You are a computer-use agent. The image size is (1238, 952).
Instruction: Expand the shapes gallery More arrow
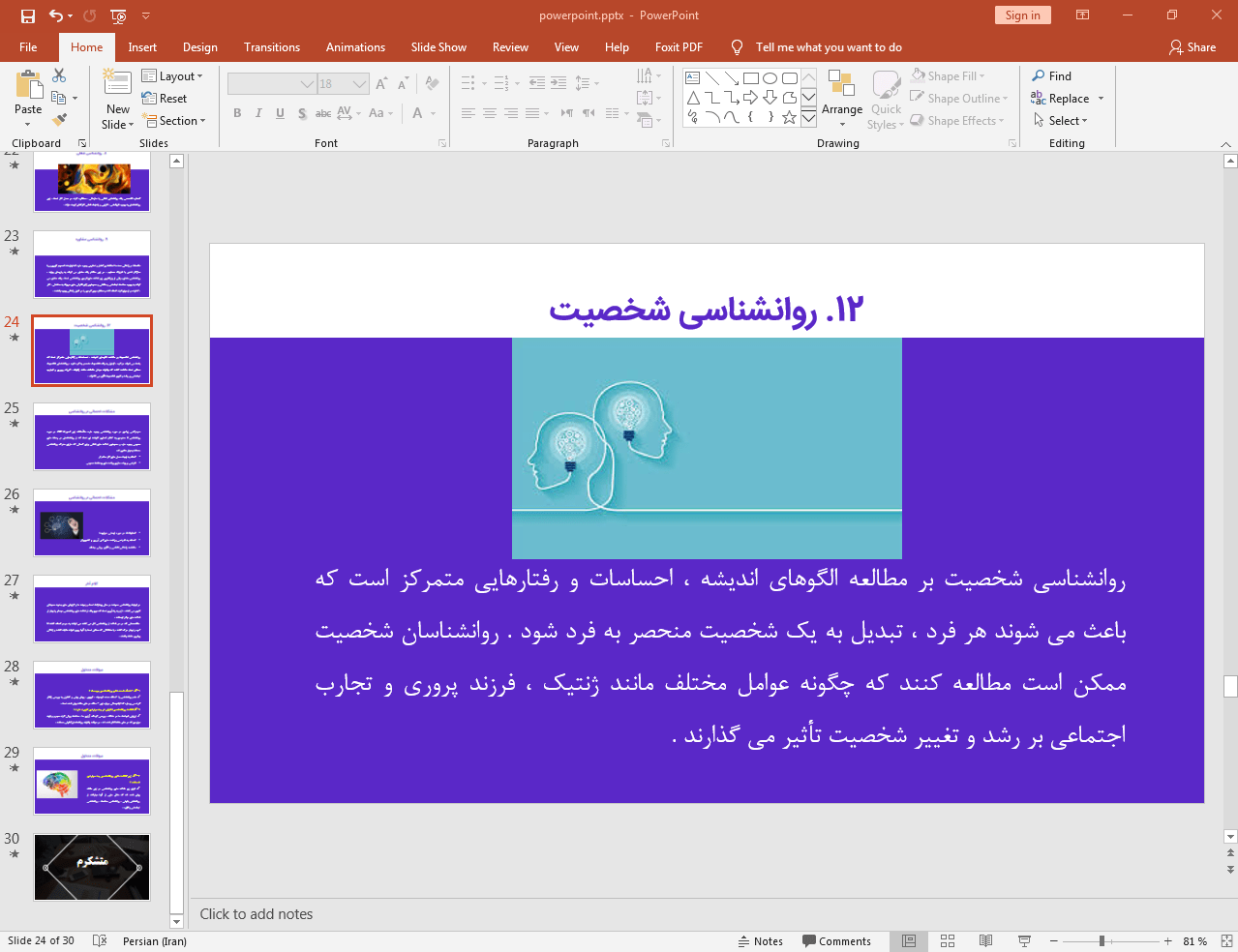pyautogui.click(x=808, y=117)
